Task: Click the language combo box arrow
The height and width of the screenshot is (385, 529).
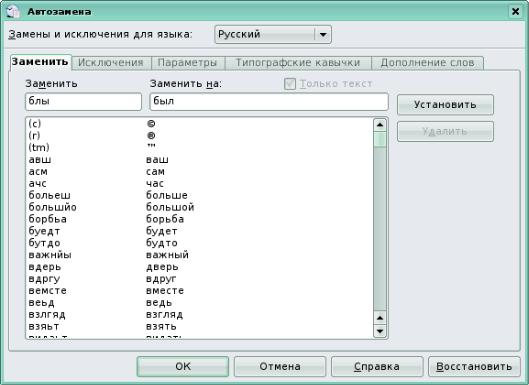Action: click(323, 34)
